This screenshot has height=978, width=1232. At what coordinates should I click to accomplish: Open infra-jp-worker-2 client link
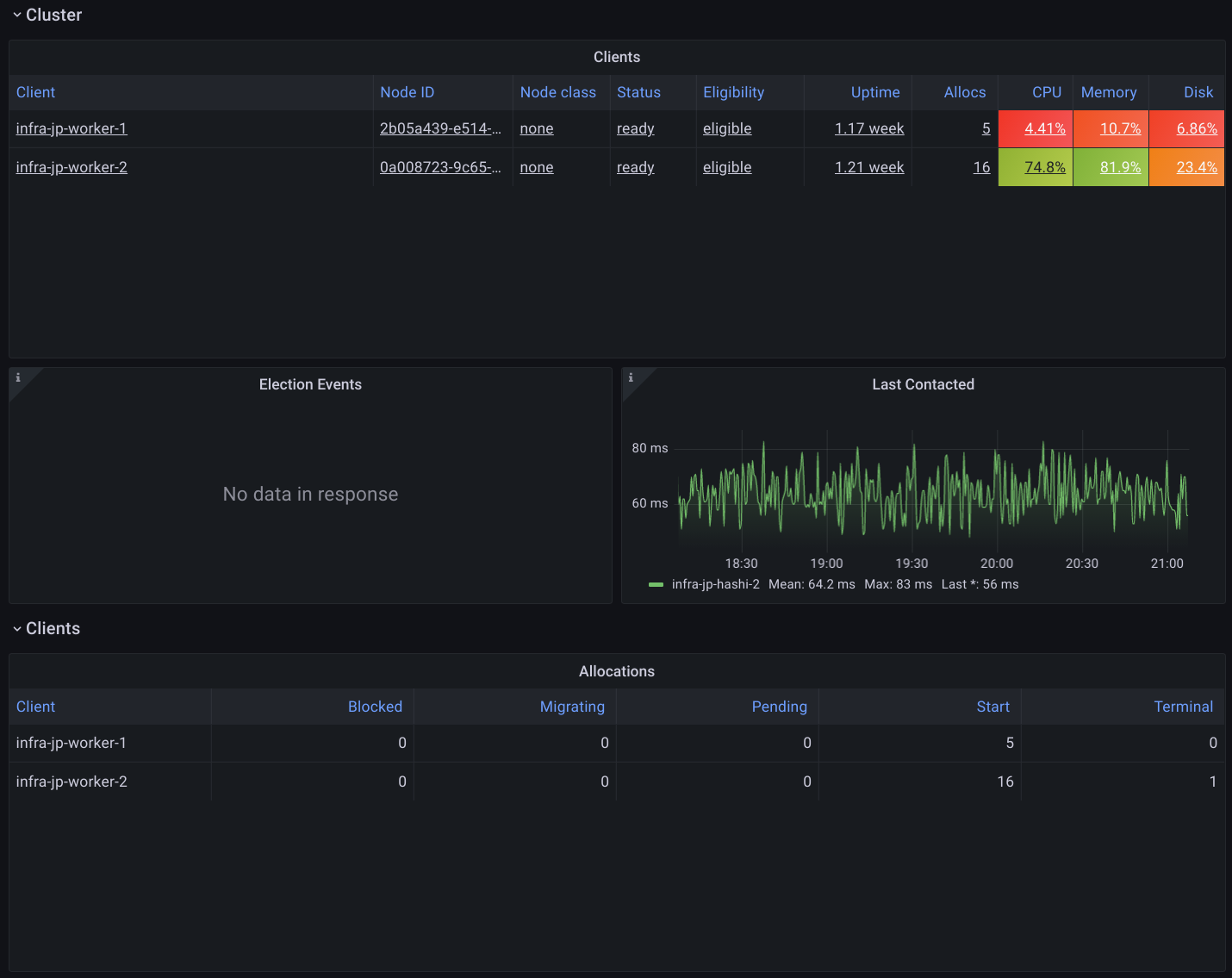coord(72,167)
